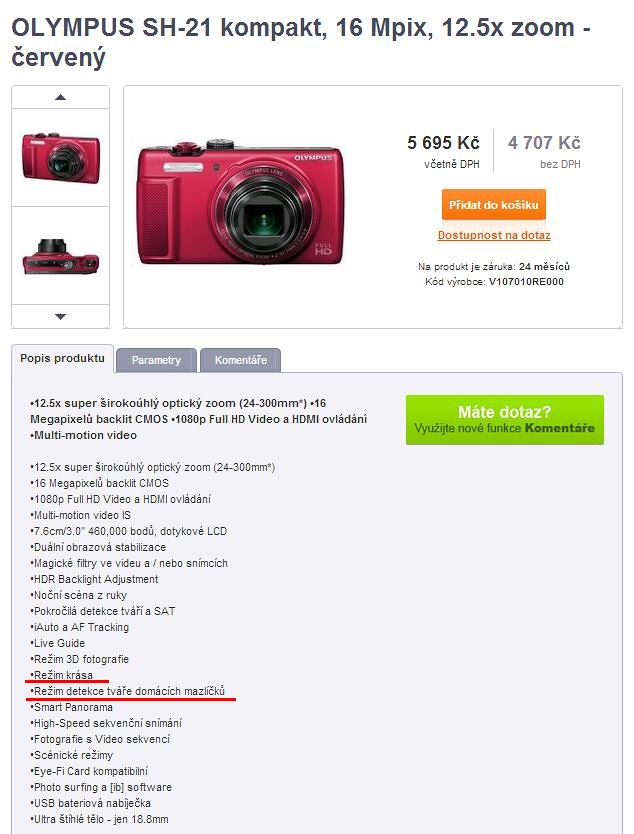Click the Smart Panorama feature line
Image resolution: width=634 pixels, height=834 pixels.
[71, 707]
